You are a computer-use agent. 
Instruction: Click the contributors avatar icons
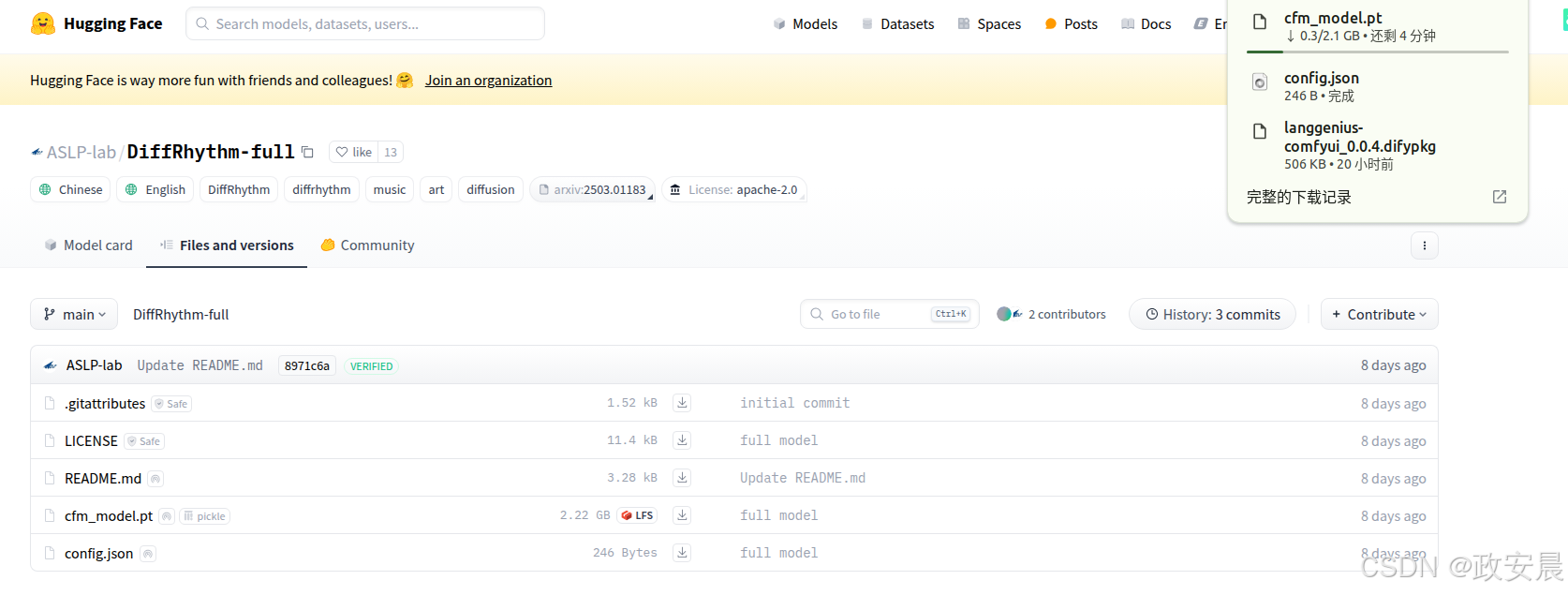click(x=1010, y=314)
